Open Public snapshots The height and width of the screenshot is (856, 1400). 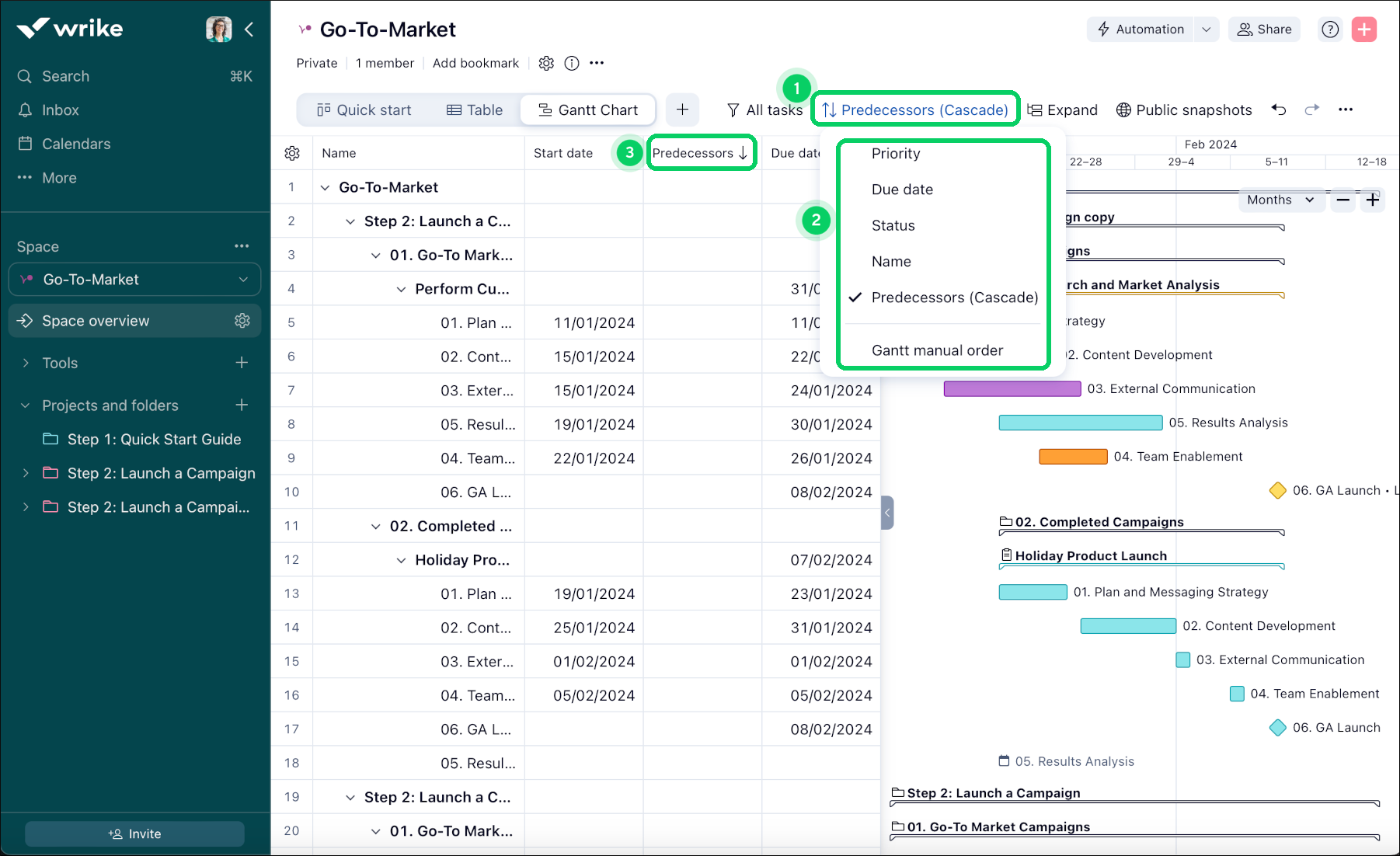(1183, 110)
